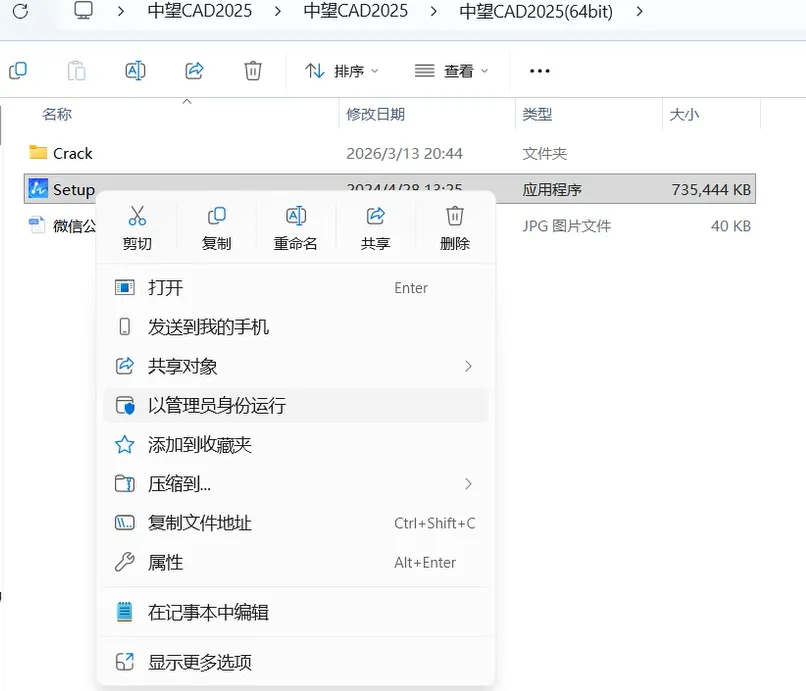
Task: Expand chevron after the monitor icon
Action: [121, 11]
